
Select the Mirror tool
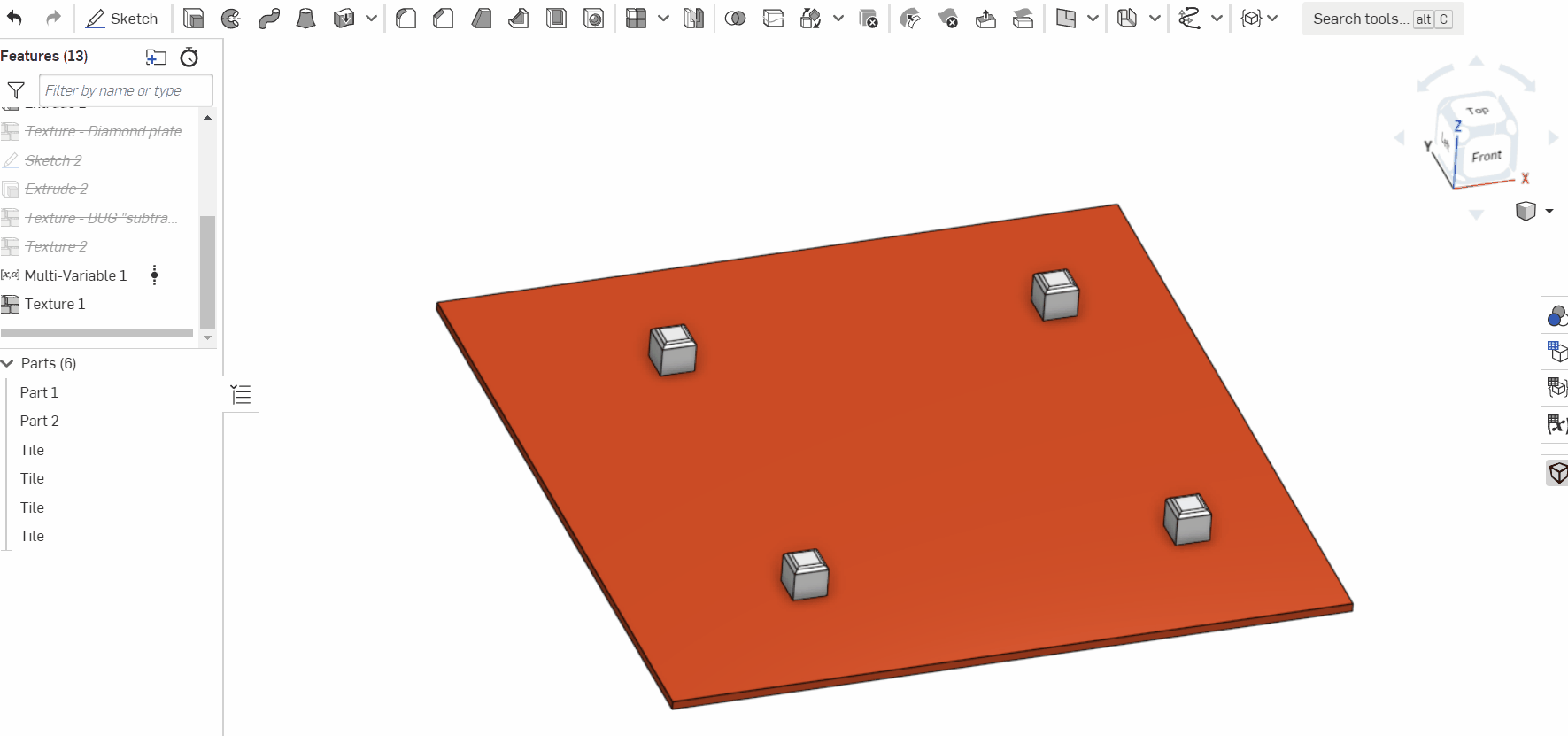point(693,19)
